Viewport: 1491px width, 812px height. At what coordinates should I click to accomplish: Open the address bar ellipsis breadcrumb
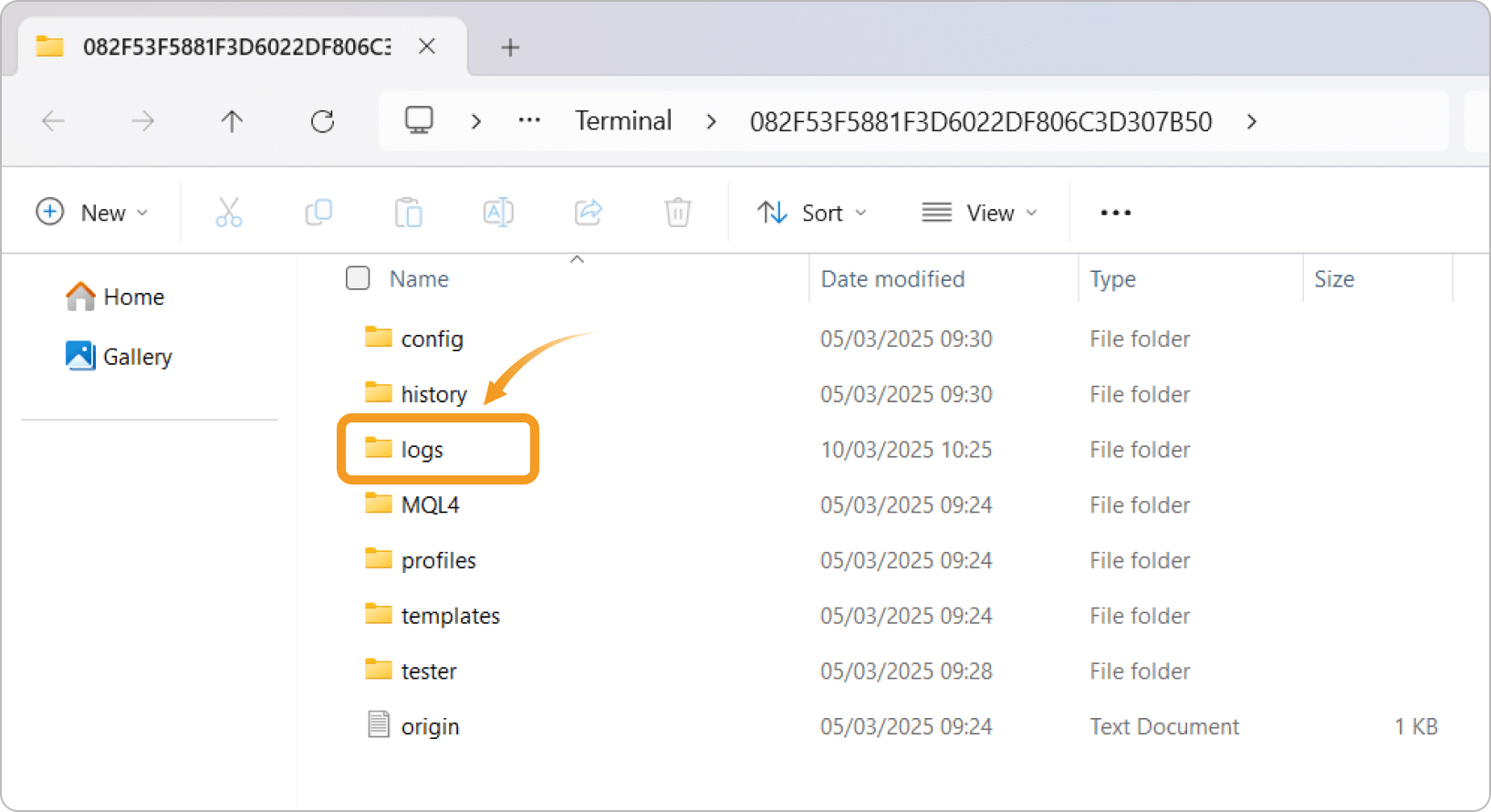click(x=529, y=120)
